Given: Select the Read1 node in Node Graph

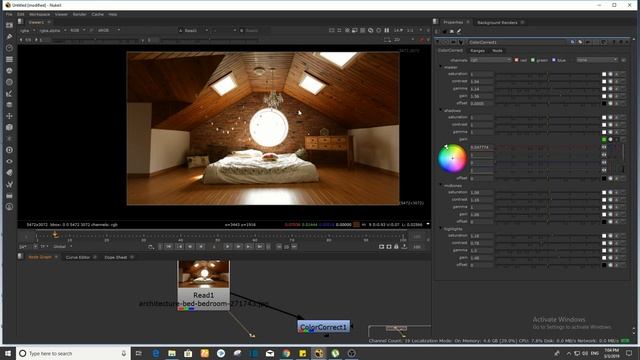Looking at the screenshot, I should click(204, 285).
